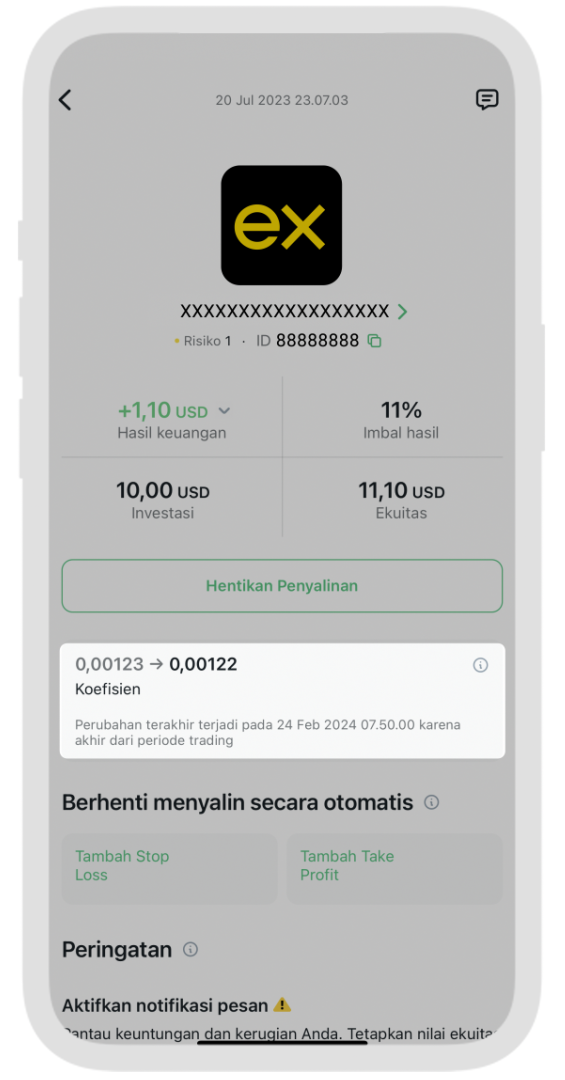Expand the Hasil keuangan dropdown arrow
Image resolution: width=565 pixels, height=1080 pixels.
(x=224, y=411)
